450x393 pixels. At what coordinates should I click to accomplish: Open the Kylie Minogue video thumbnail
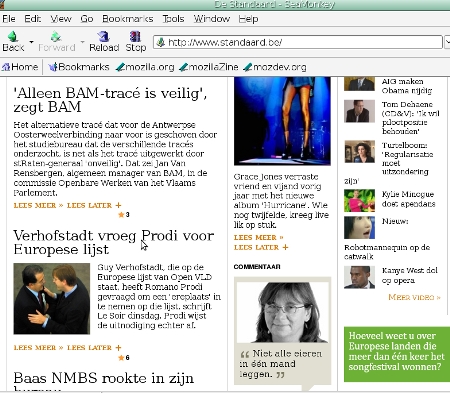[x=359, y=201]
